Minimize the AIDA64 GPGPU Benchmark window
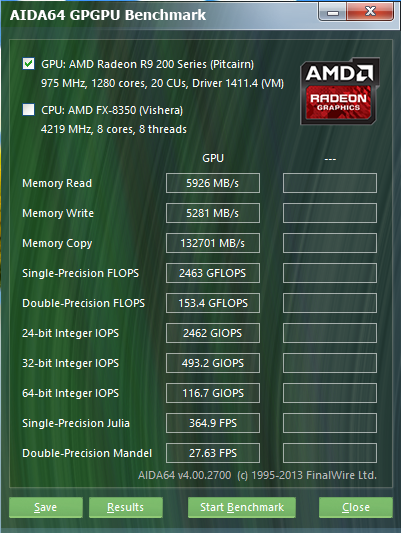The image size is (401, 533). click(x=332, y=13)
